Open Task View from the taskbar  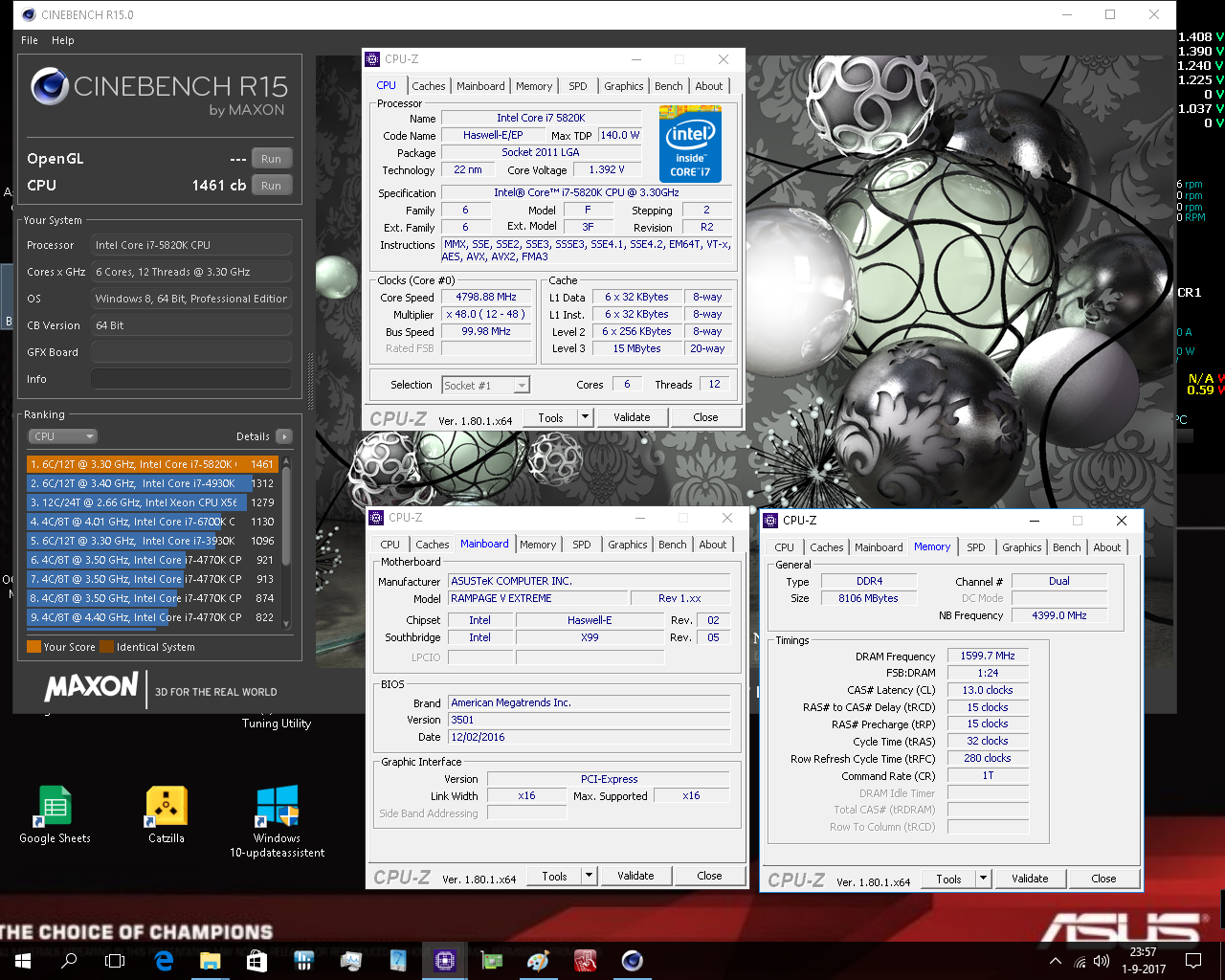(115, 961)
